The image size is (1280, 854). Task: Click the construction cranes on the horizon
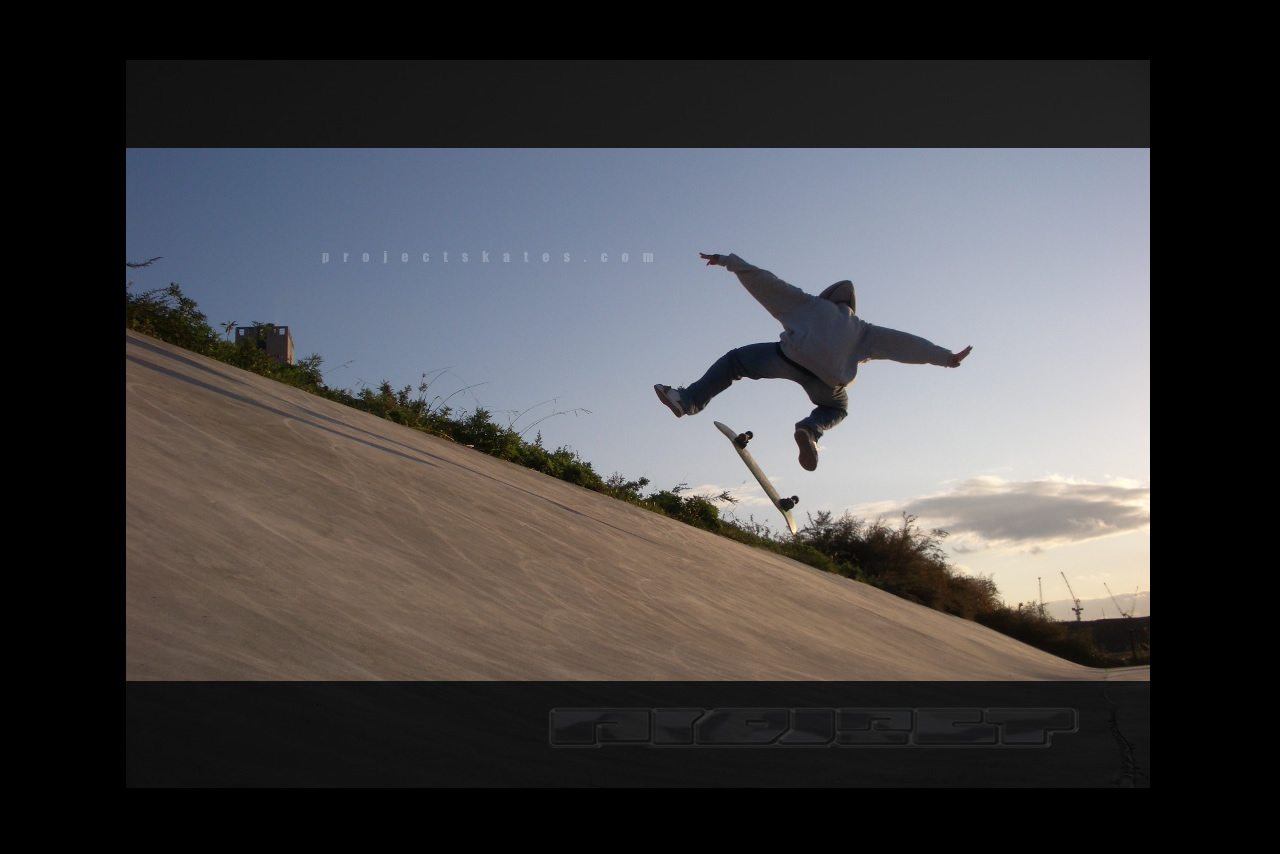[x=1074, y=597]
